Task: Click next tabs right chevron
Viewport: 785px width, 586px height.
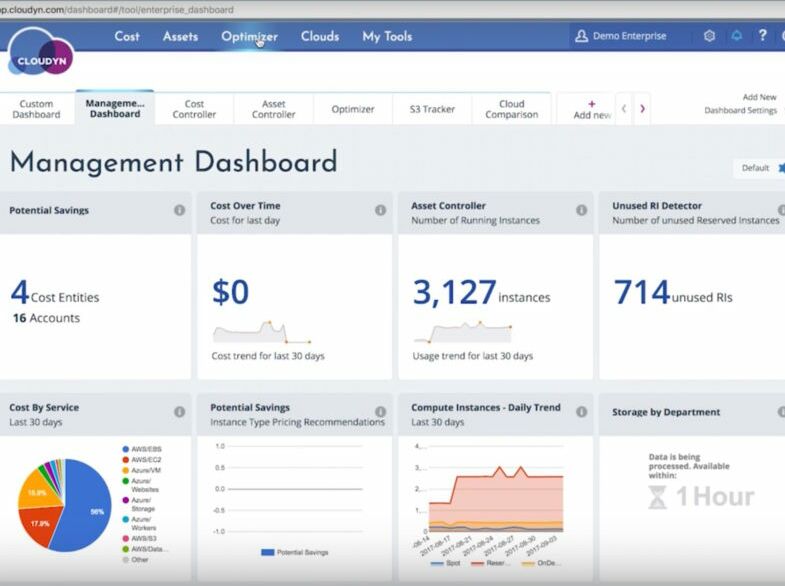Action: click(x=642, y=108)
